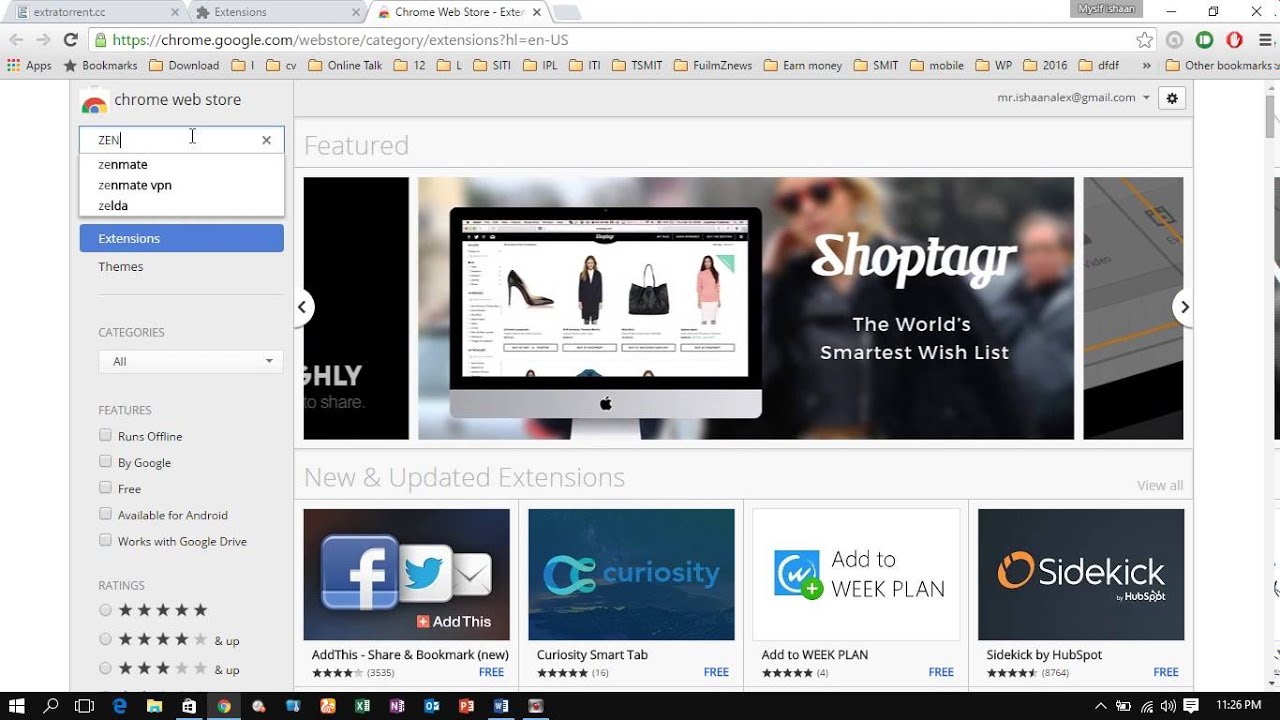Click the browser back arrow
The height and width of the screenshot is (720, 1280).
(16, 40)
